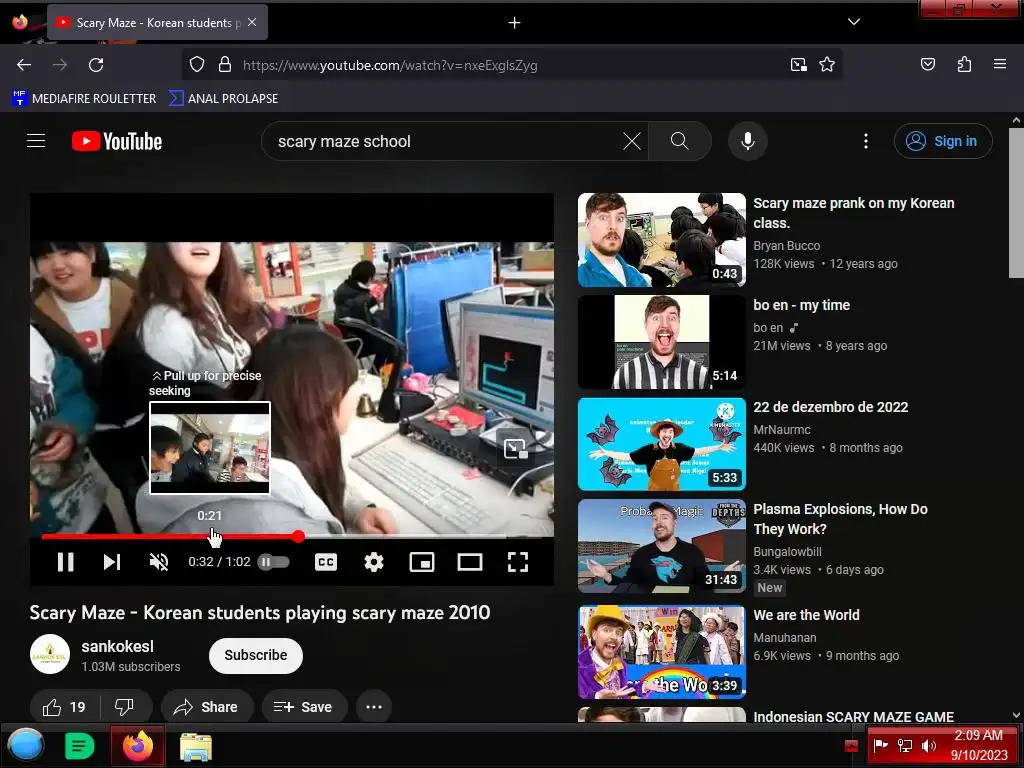The image size is (1024, 768).
Task: Go back to the previous page
Action: 24,65
